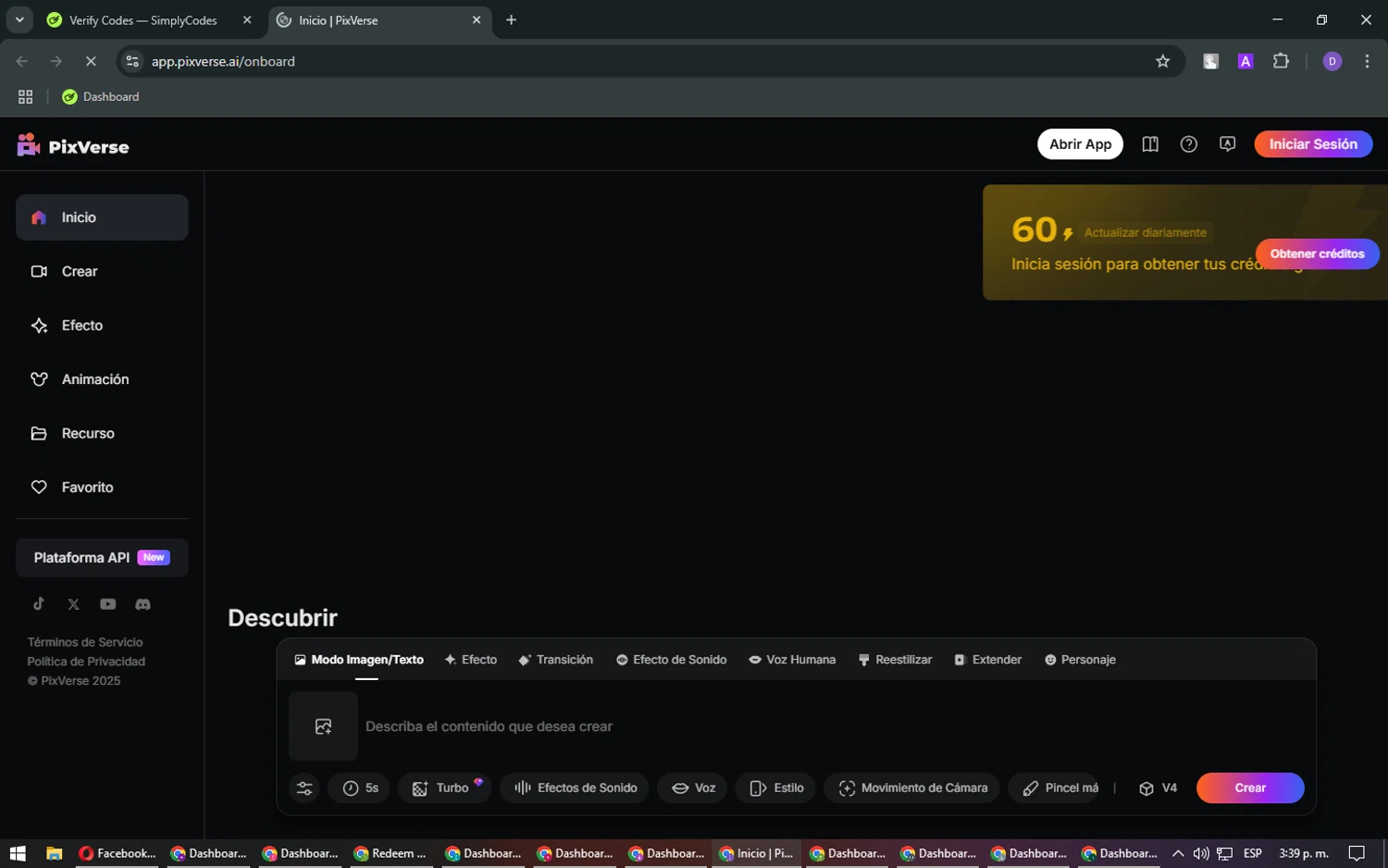Go to Inicio in sidebar
The height and width of the screenshot is (868, 1388).
coord(102,217)
